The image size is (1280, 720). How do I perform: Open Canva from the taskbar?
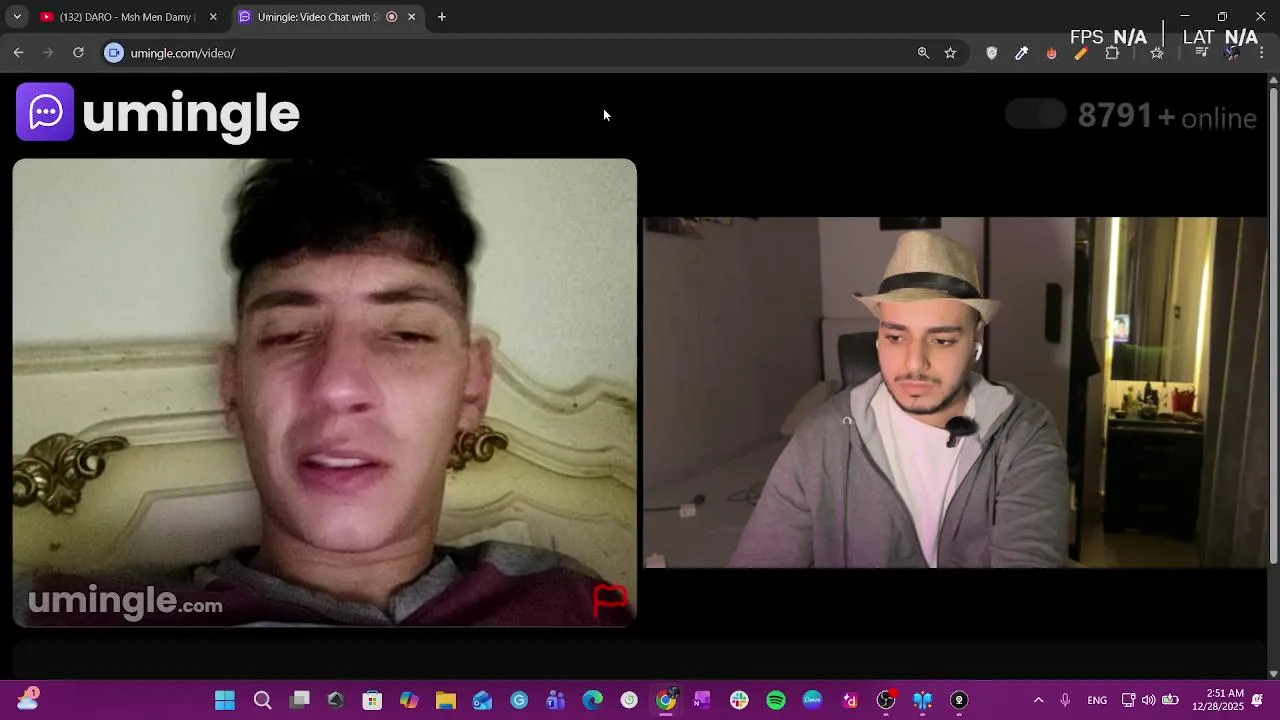(x=812, y=700)
